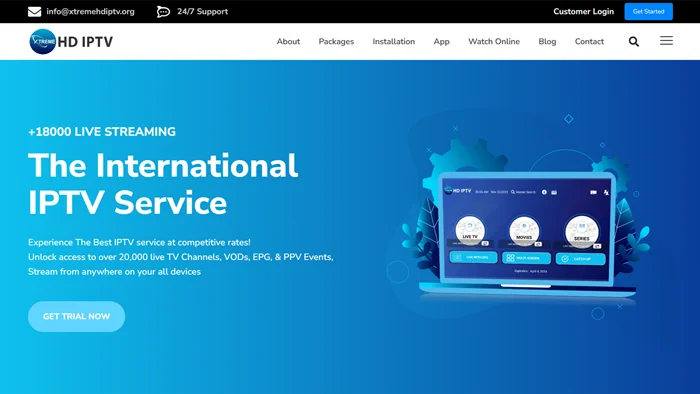The width and height of the screenshot is (700, 394).
Task: Click the "The International IPTV Service" headline
Action: tap(163, 184)
